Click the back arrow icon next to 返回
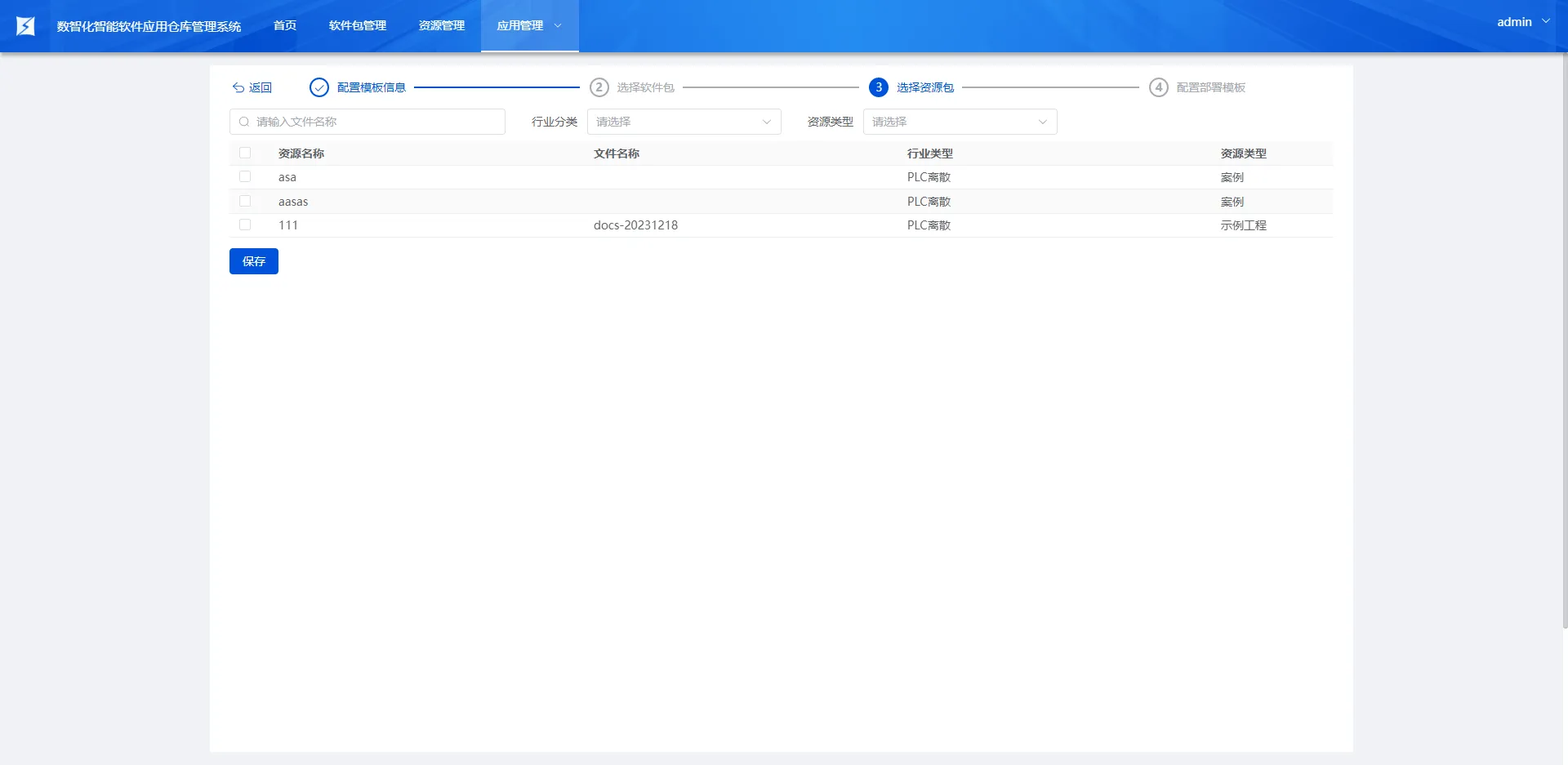The image size is (1568, 765). tap(238, 87)
